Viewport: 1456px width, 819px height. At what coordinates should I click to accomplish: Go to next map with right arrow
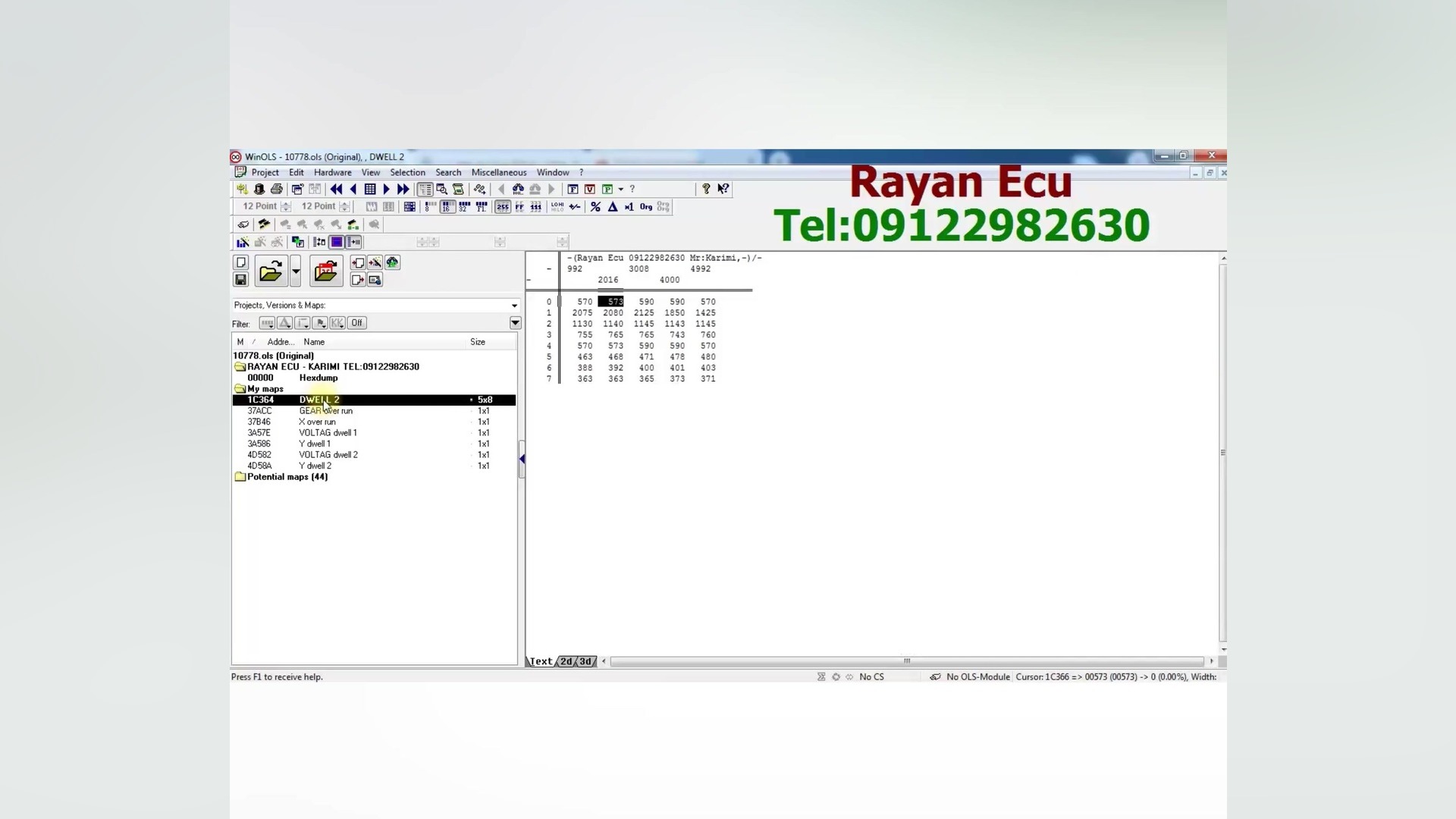387,189
